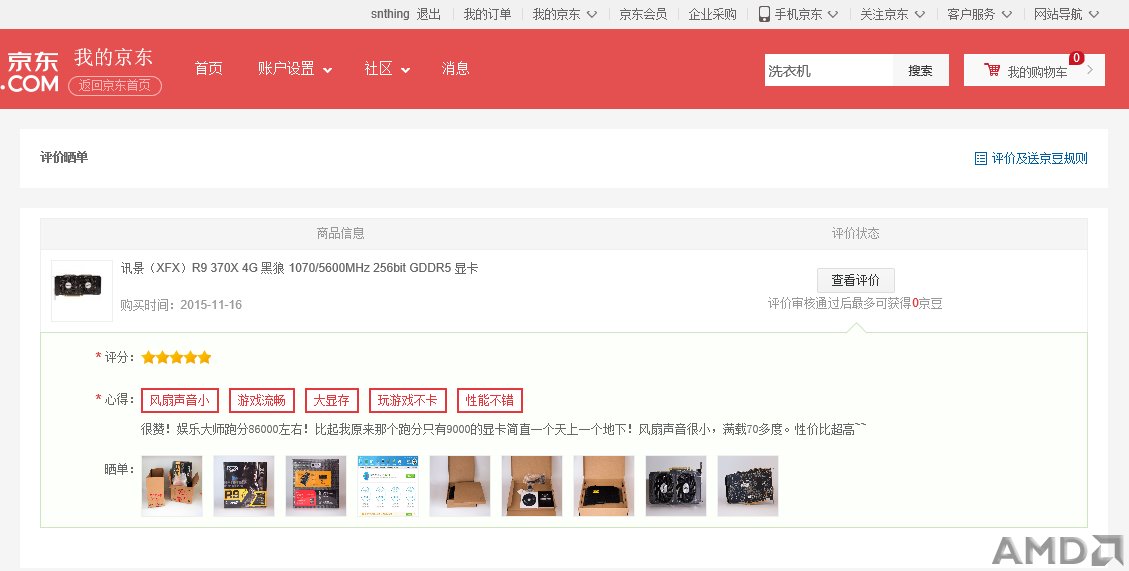Open the benchmark screenshot review photo
Screen dimensions: 1129x571
pos(388,486)
